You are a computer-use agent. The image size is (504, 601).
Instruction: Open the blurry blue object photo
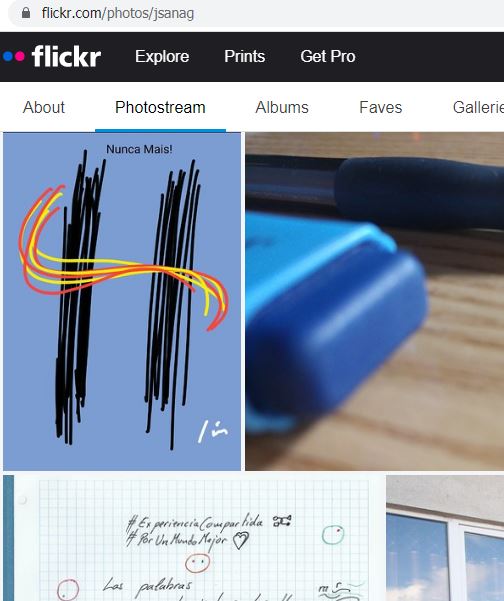click(x=374, y=301)
